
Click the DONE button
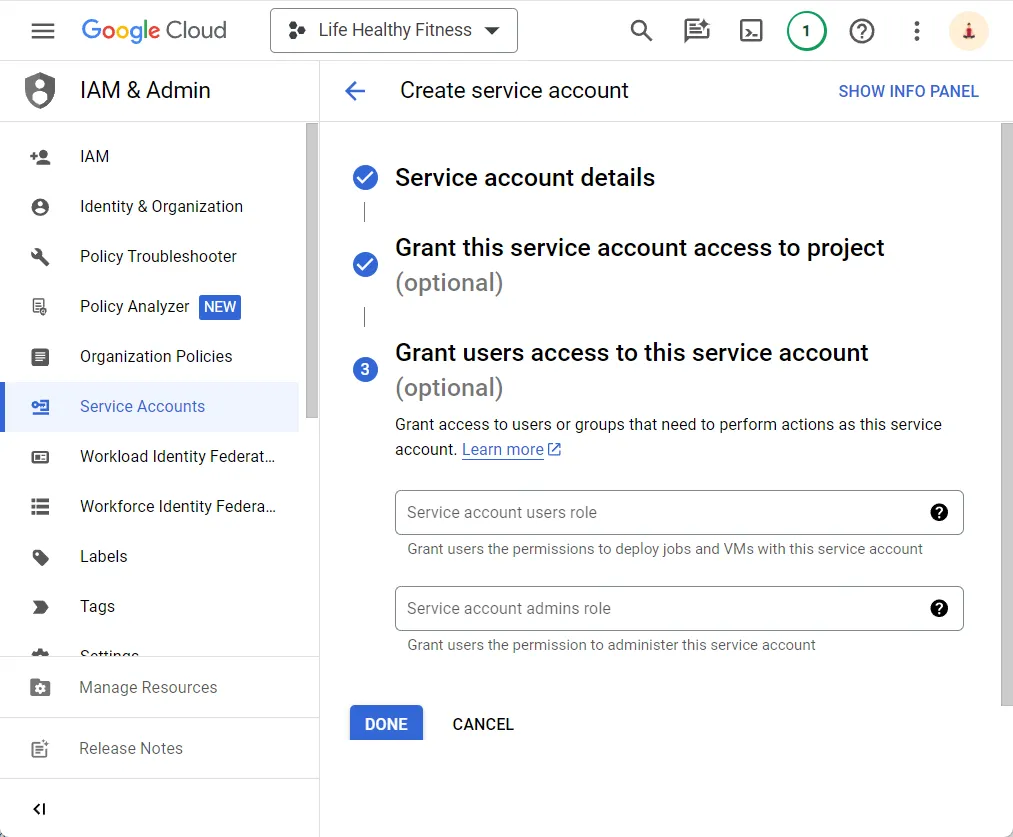click(x=386, y=723)
